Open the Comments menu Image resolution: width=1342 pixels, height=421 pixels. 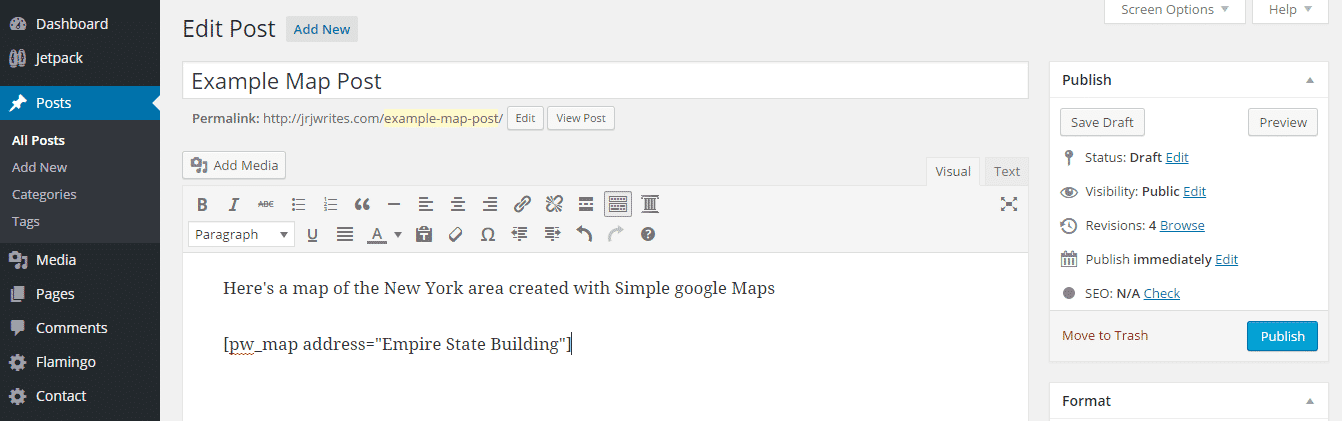[x=80, y=328]
